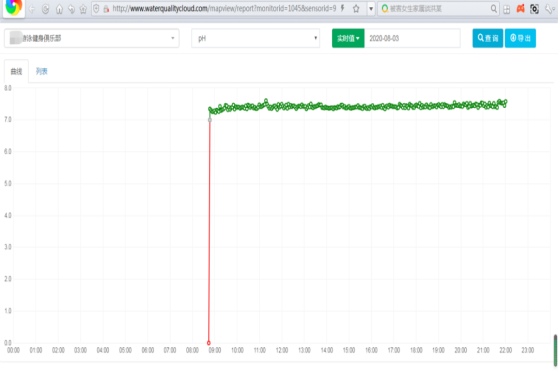Open the pH sensor parameter dropdown
Screen dimensions: 559x378
tap(255, 38)
